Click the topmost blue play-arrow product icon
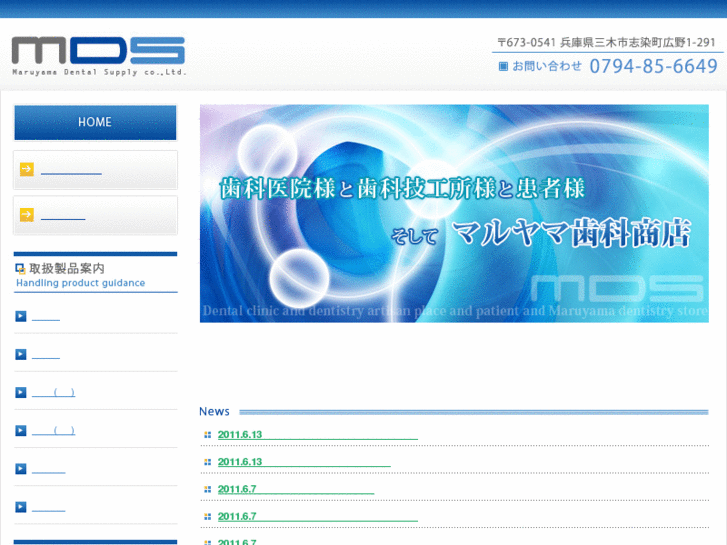Viewport: 727px width, 545px height. pos(21,316)
